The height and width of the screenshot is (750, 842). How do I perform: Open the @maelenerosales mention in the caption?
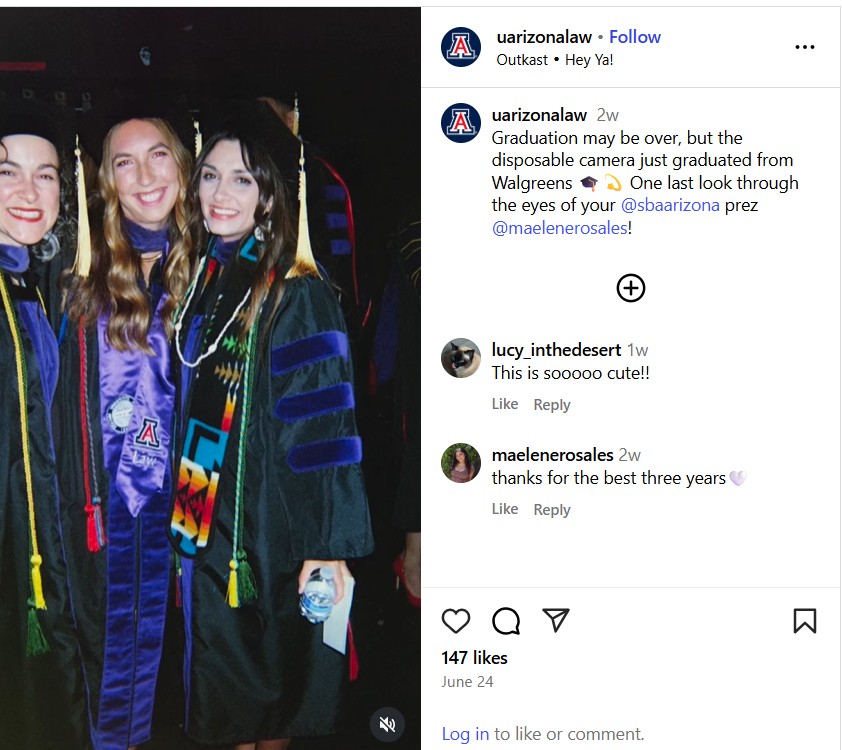[x=560, y=228]
